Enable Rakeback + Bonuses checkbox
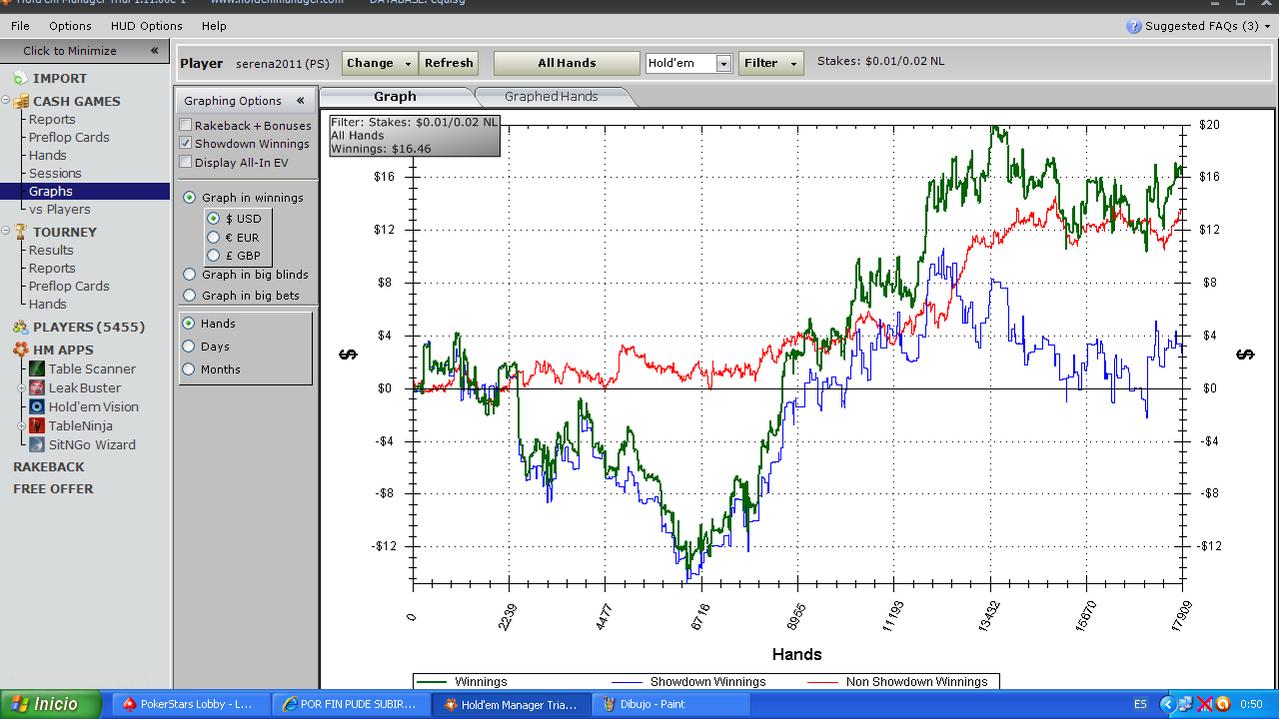 click(x=186, y=125)
